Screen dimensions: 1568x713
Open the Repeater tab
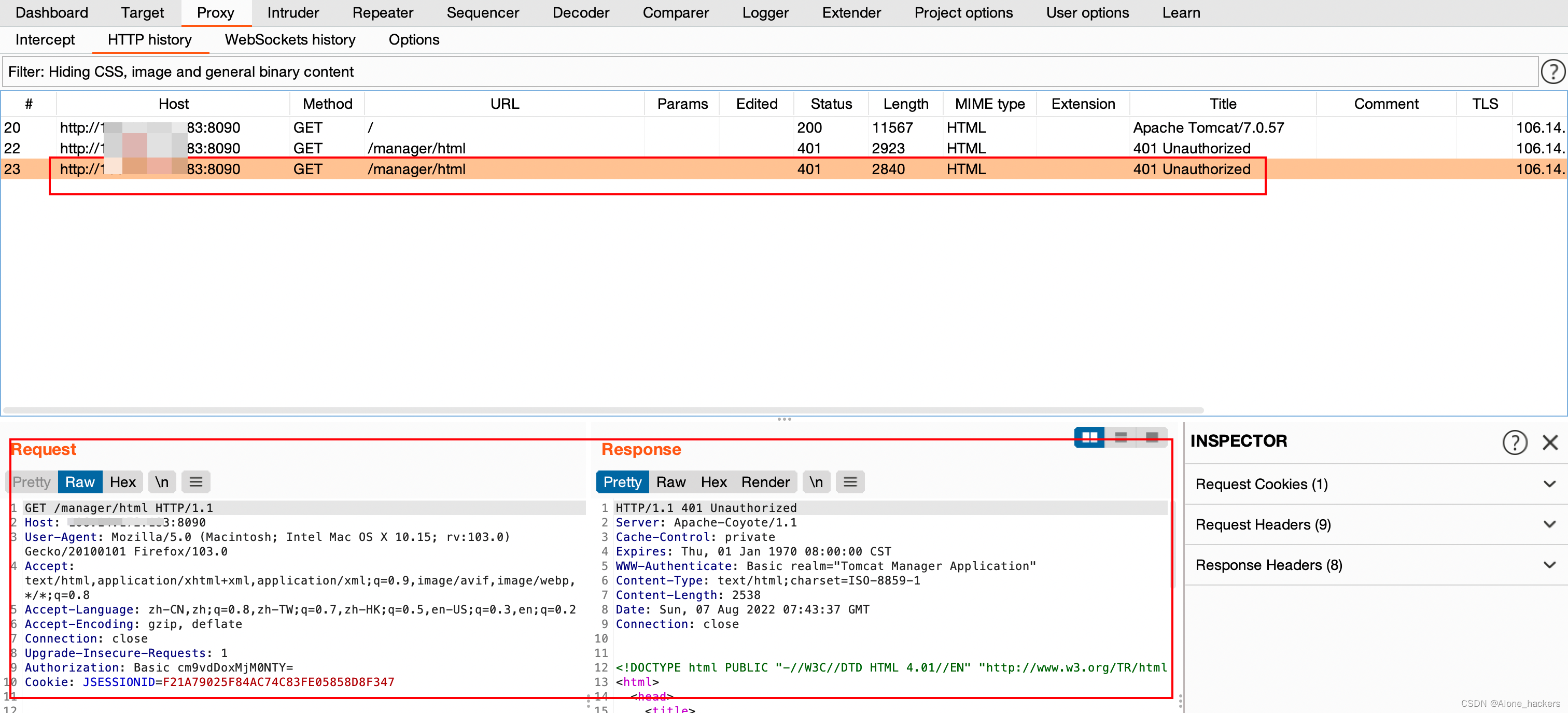tap(382, 13)
